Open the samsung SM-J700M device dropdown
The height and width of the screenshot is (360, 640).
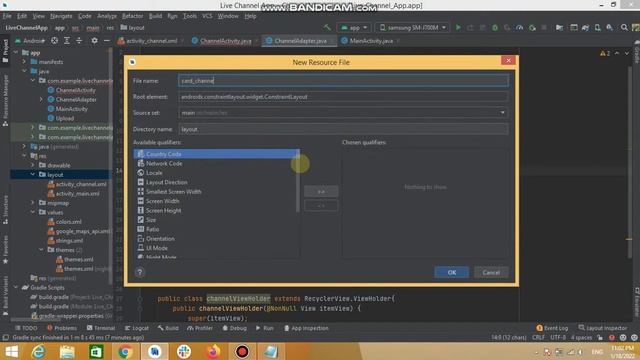tap(412, 27)
